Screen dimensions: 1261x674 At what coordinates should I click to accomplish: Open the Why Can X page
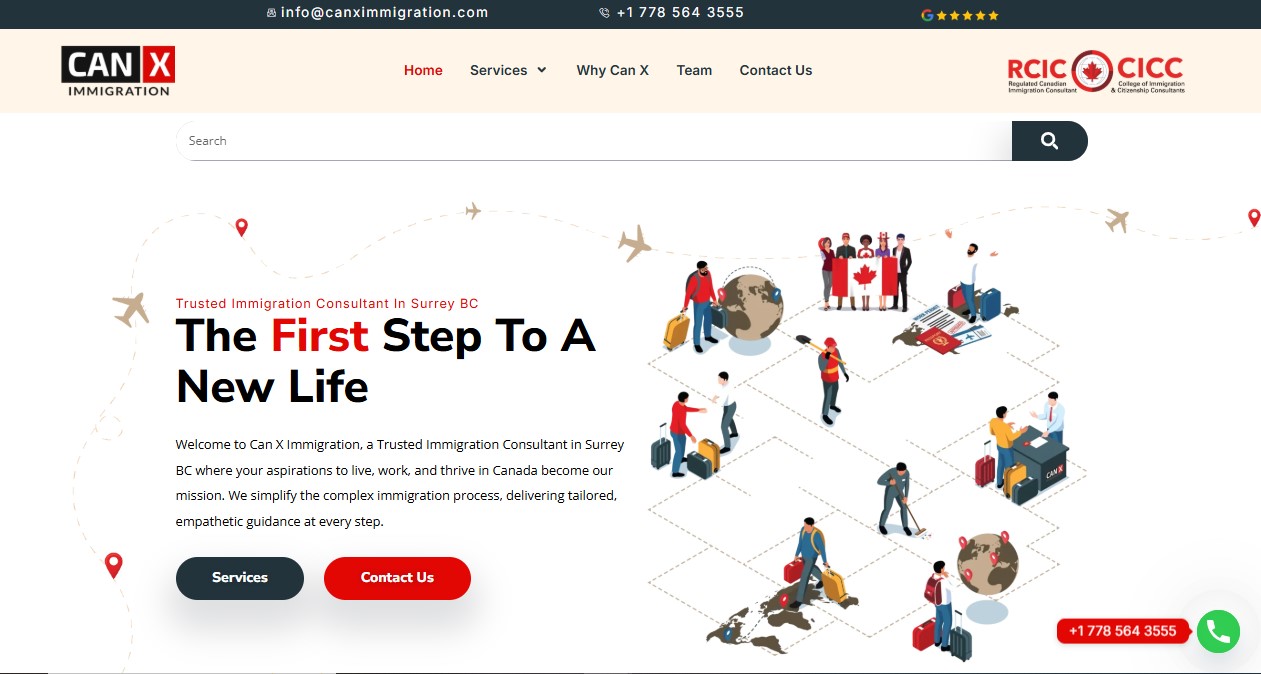point(612,70)
